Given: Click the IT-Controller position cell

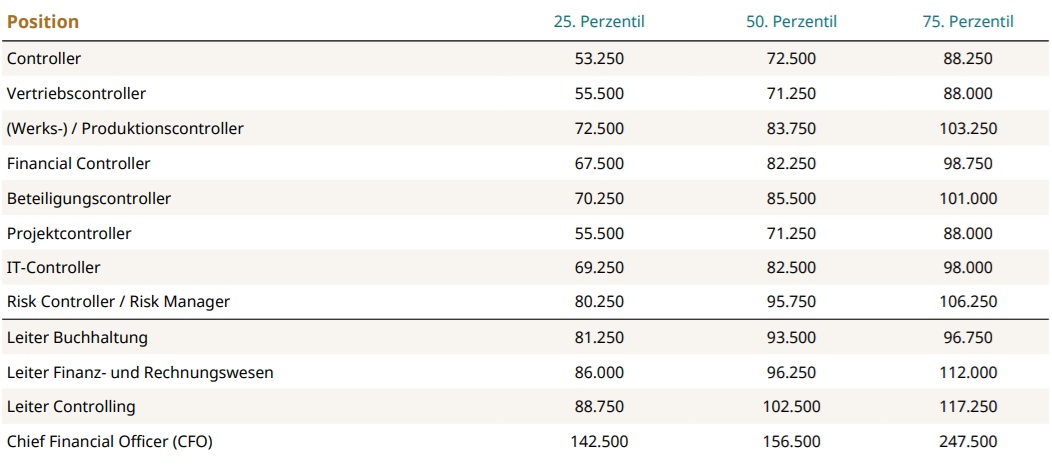Looking at the screenshot, I should pyautogui.click(x=54, y=268).
